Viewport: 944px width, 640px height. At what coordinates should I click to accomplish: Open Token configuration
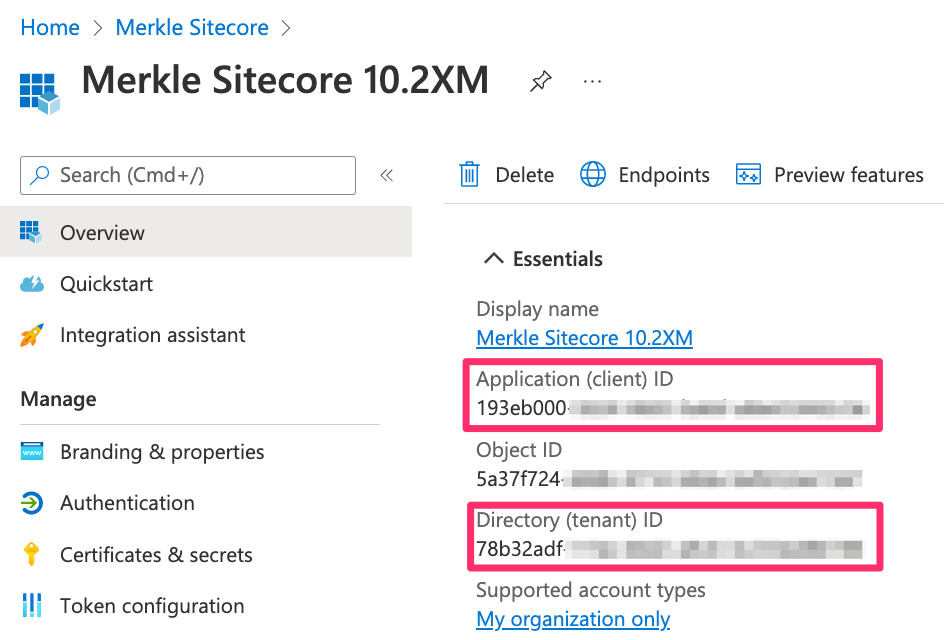152,606
